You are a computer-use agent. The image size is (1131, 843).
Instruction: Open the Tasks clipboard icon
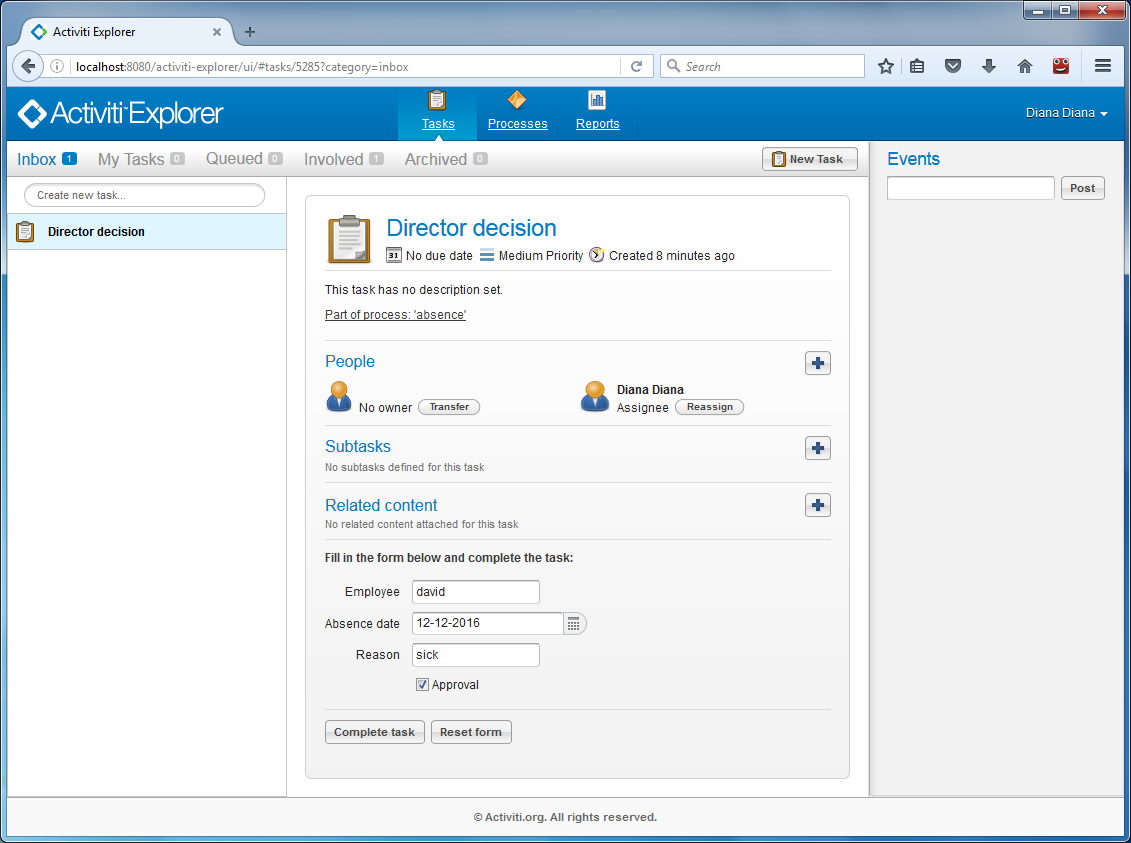(x=437, y=100)
